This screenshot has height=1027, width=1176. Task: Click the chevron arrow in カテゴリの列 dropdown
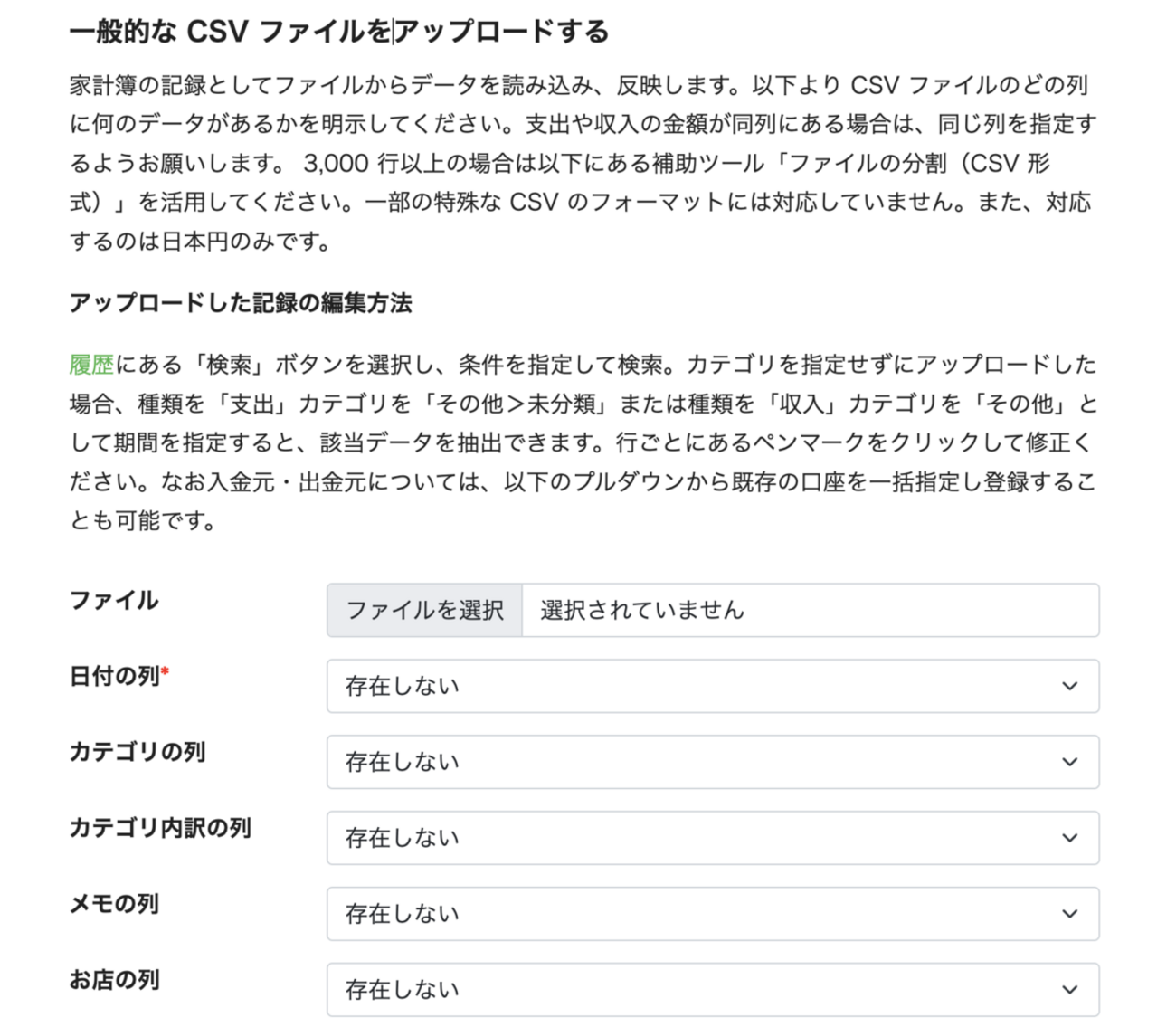(x=1069, y=763)
